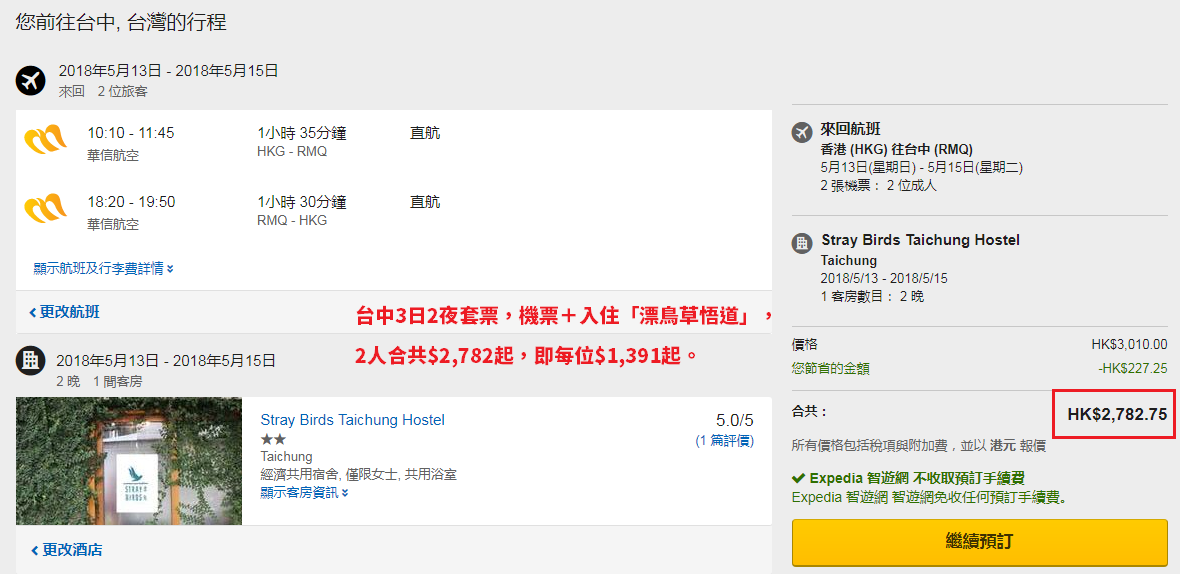This screenshot has width=1180, height=574.
Task: Click the 價格 label in the summary
Action: (x=804, y=345)
